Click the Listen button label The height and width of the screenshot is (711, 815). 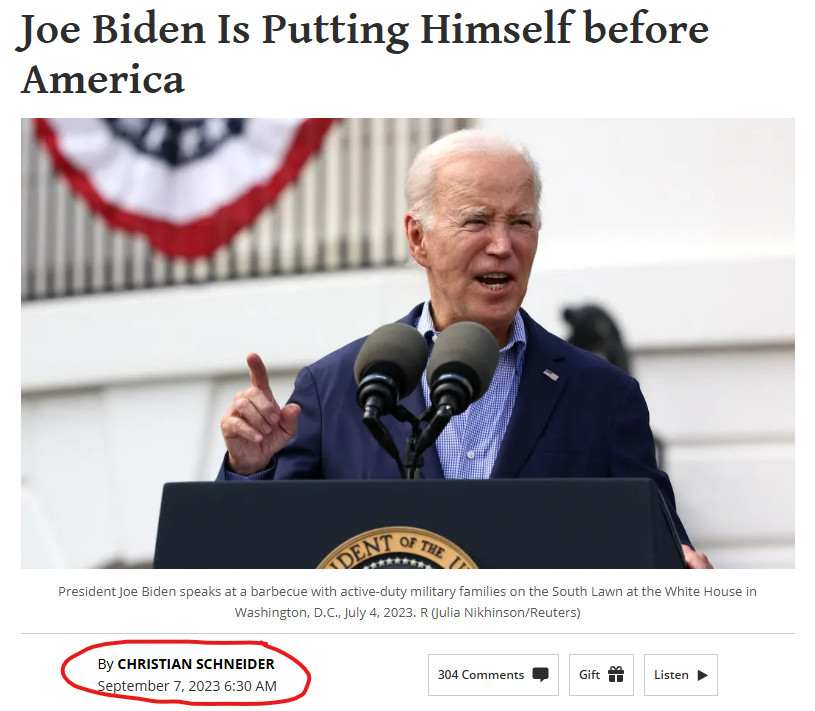coord(671,675)
